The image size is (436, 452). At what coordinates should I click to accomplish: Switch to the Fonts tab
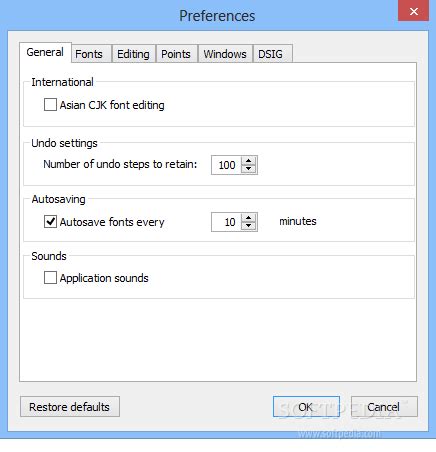click(x=91, y=54)
